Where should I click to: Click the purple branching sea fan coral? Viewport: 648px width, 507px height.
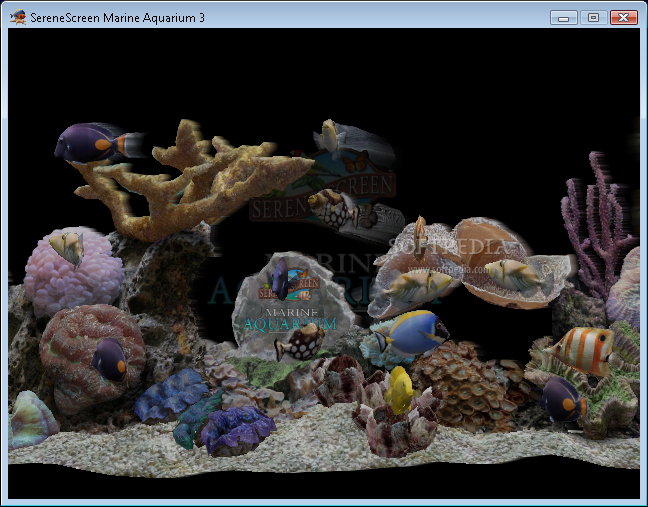[x=598, y=225]
